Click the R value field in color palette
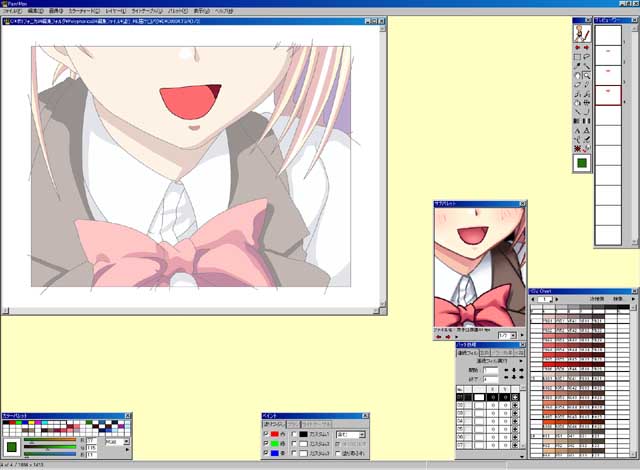640x470 pixels. (x=91, y=441)
